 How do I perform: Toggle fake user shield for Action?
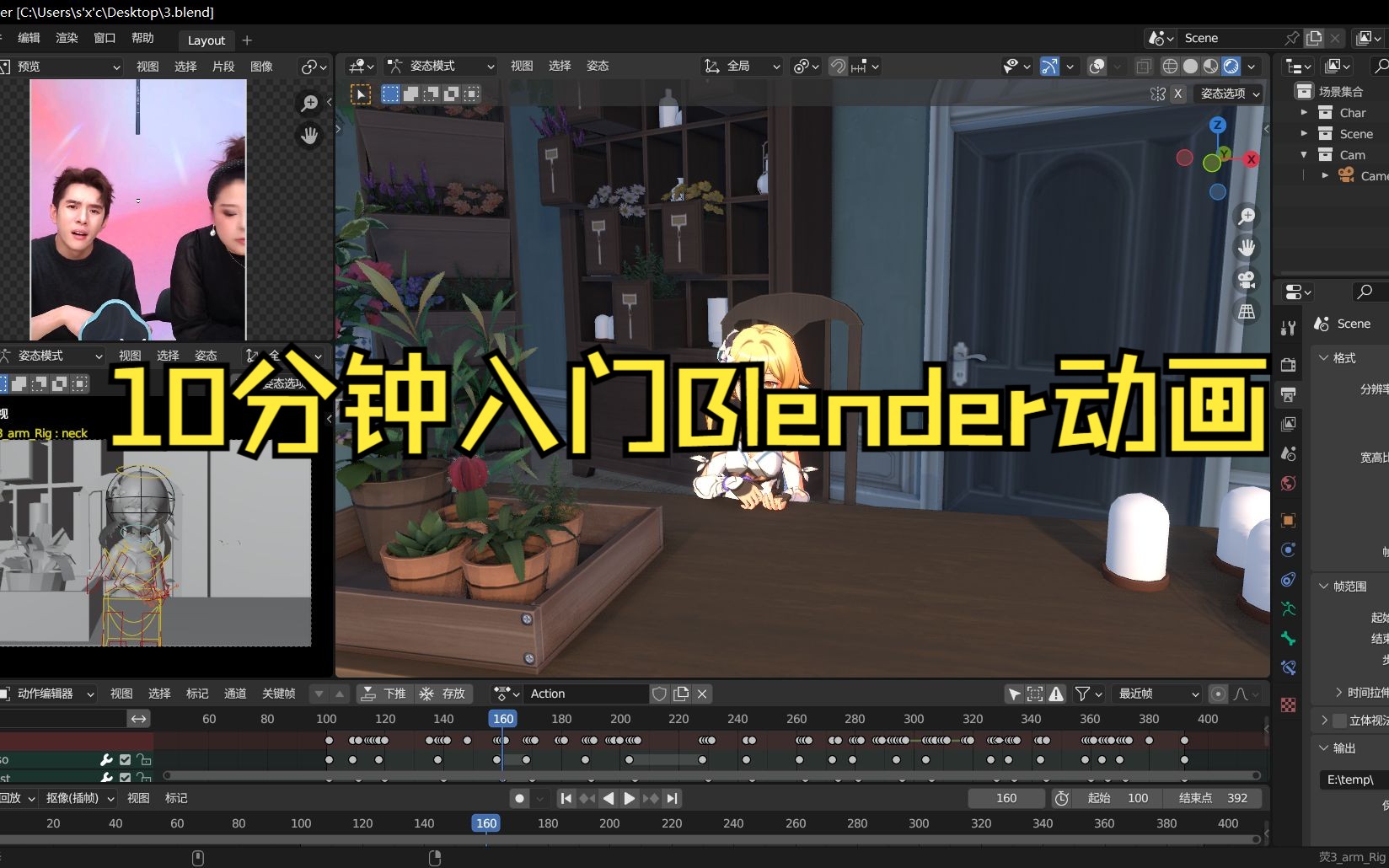pos(659,694)
